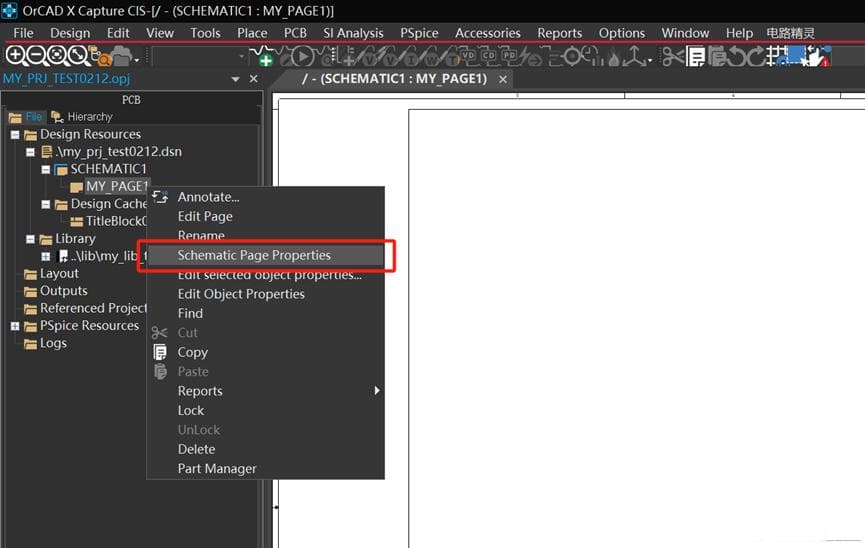Open the Reports submenu arrow in context menu
Image resolution: width=865 pixels, height=548 pixels.
[x=377, y=391]
